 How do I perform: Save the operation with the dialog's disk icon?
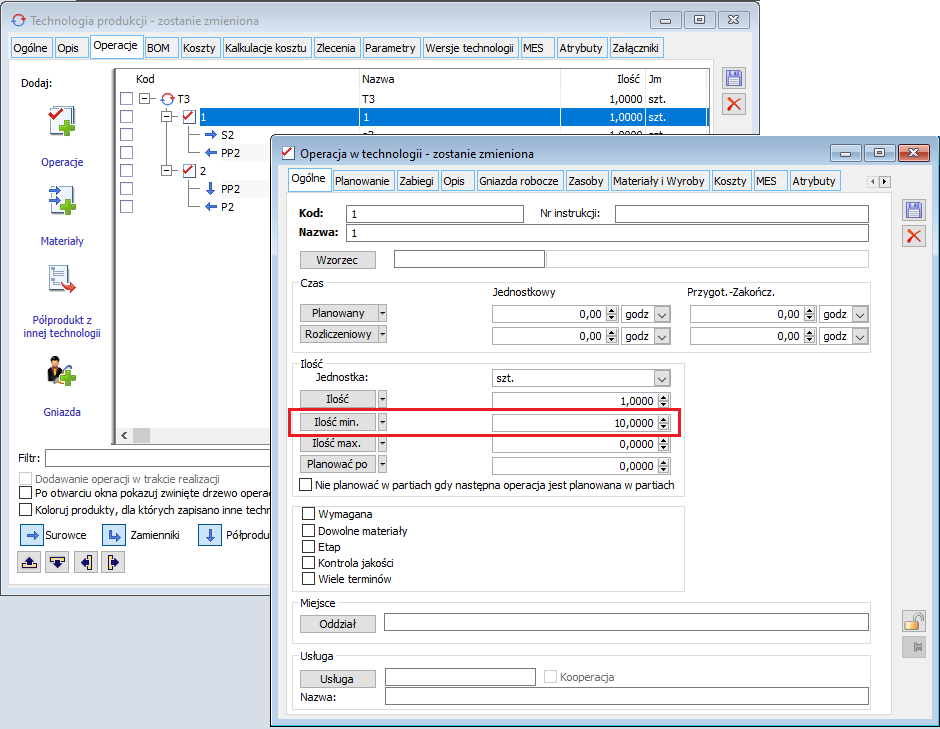click(914, 210)
